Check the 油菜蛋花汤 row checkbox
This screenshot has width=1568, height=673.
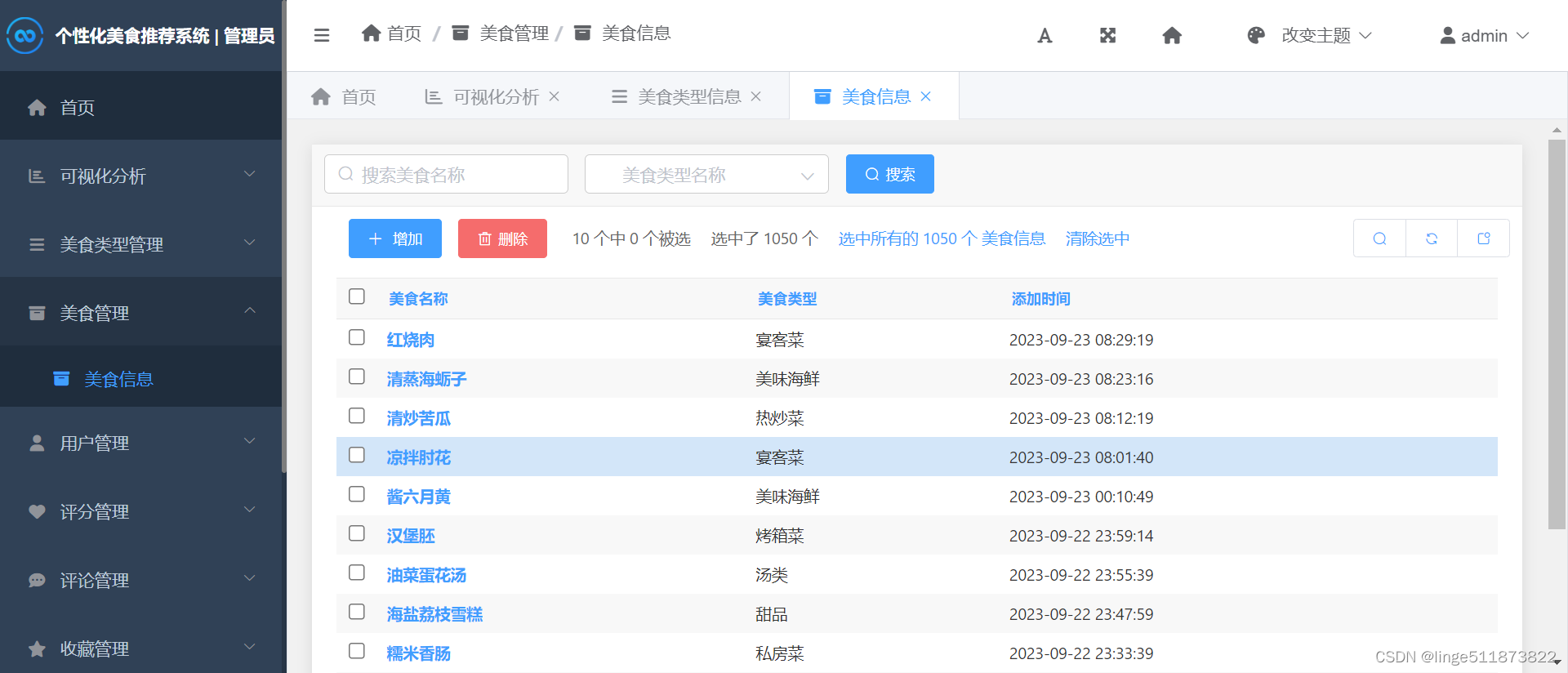pyautogui.click(x=357, y=573)
